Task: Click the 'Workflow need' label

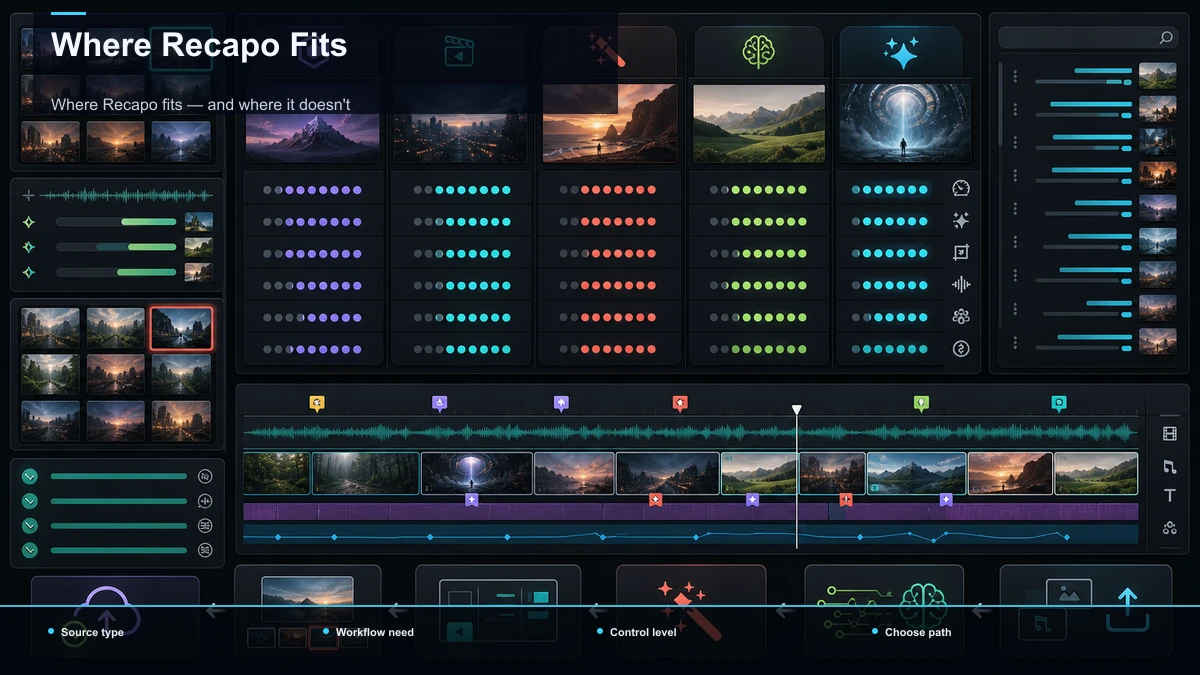Action: tap(374, 632)
